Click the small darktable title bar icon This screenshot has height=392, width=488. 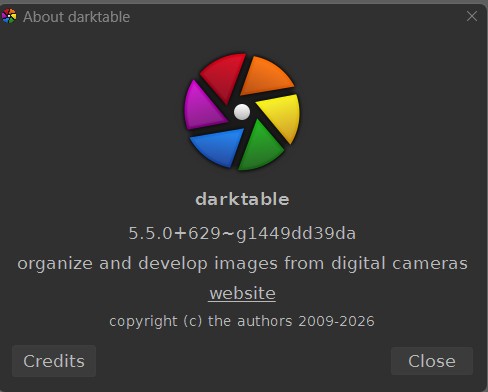point(9,16)
